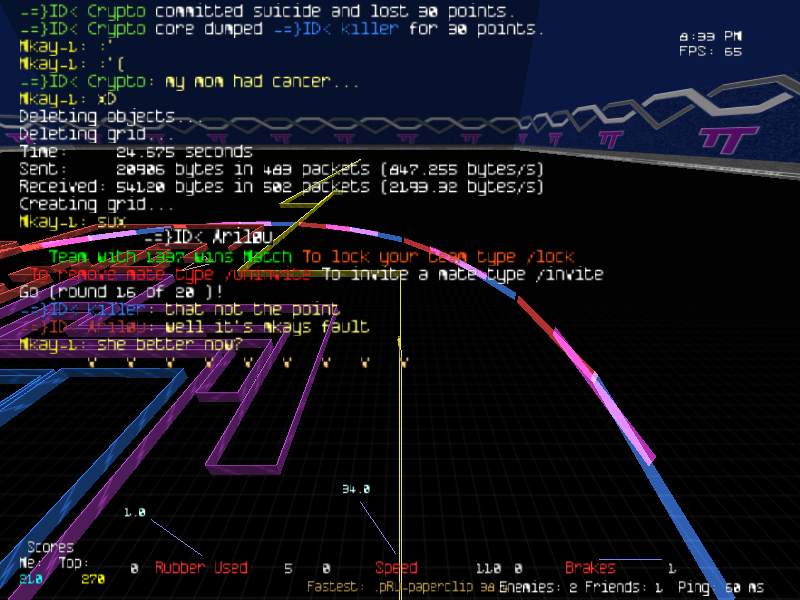Select the Speed gauge label
This screenshot has width=800, height=600.
coord(396,568)
